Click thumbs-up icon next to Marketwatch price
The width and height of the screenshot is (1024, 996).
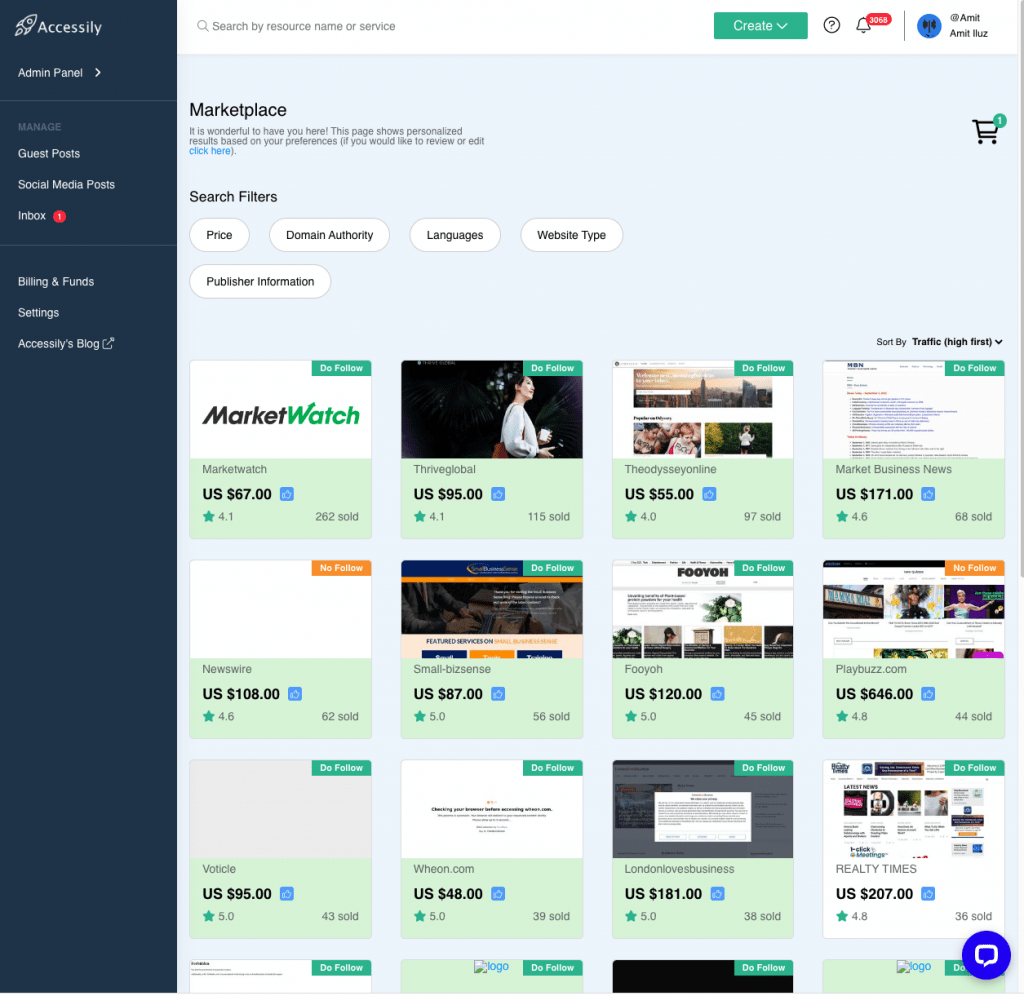(x=287, y=494)
